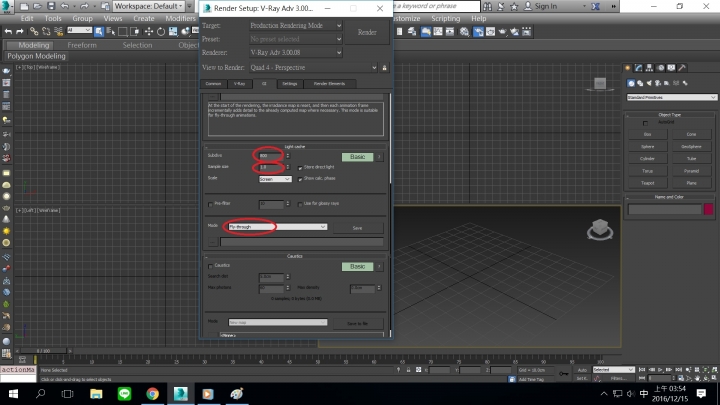Create a Sphere primitive
This screenshot has width=720, height=405.
click(x=647, y=146)
